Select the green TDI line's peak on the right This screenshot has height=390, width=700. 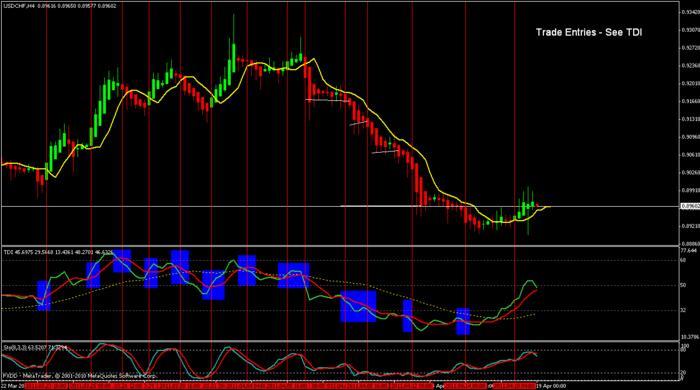click(530, 281)
